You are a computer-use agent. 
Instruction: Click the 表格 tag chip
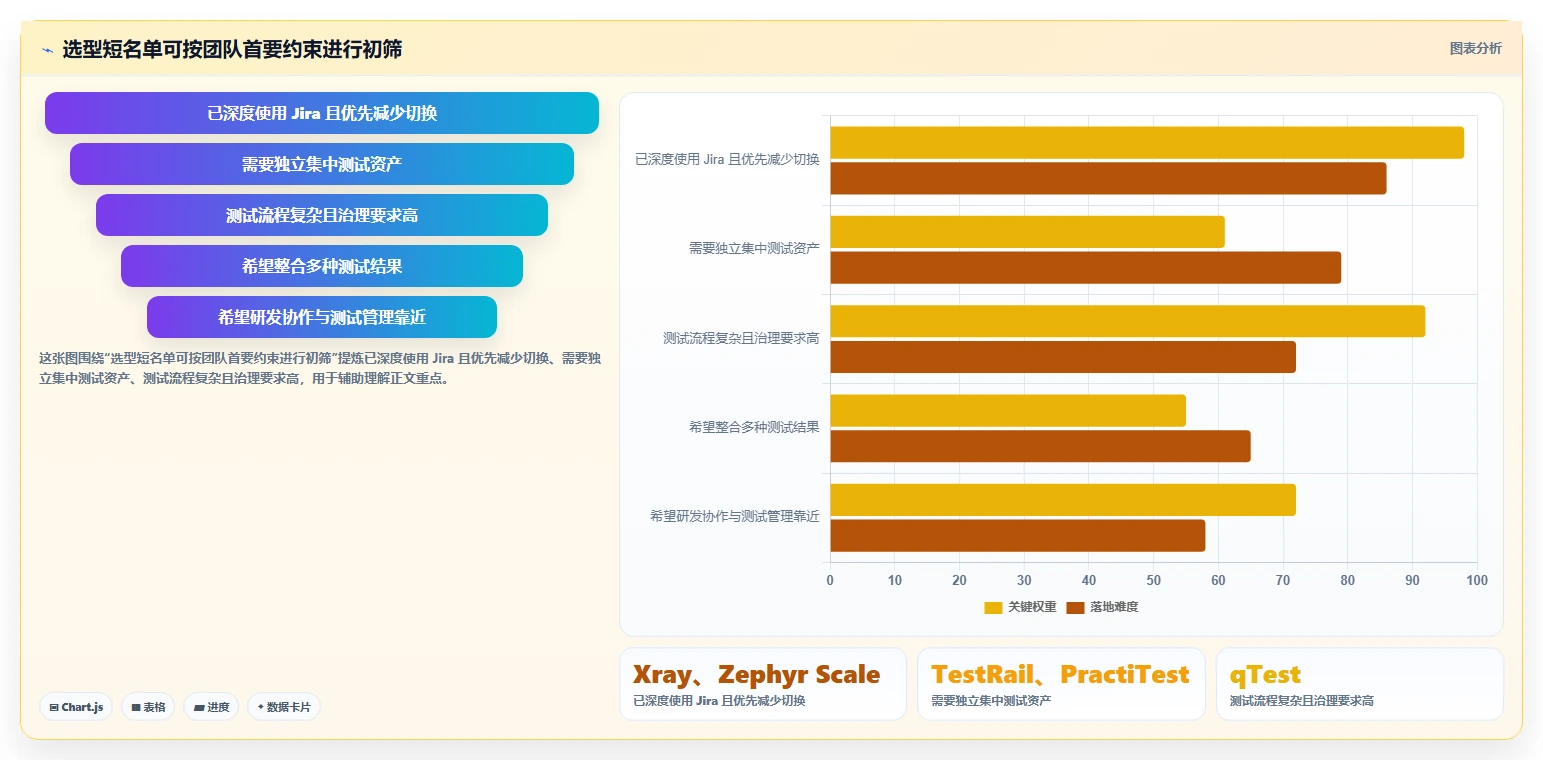click(x=148, y=707)
